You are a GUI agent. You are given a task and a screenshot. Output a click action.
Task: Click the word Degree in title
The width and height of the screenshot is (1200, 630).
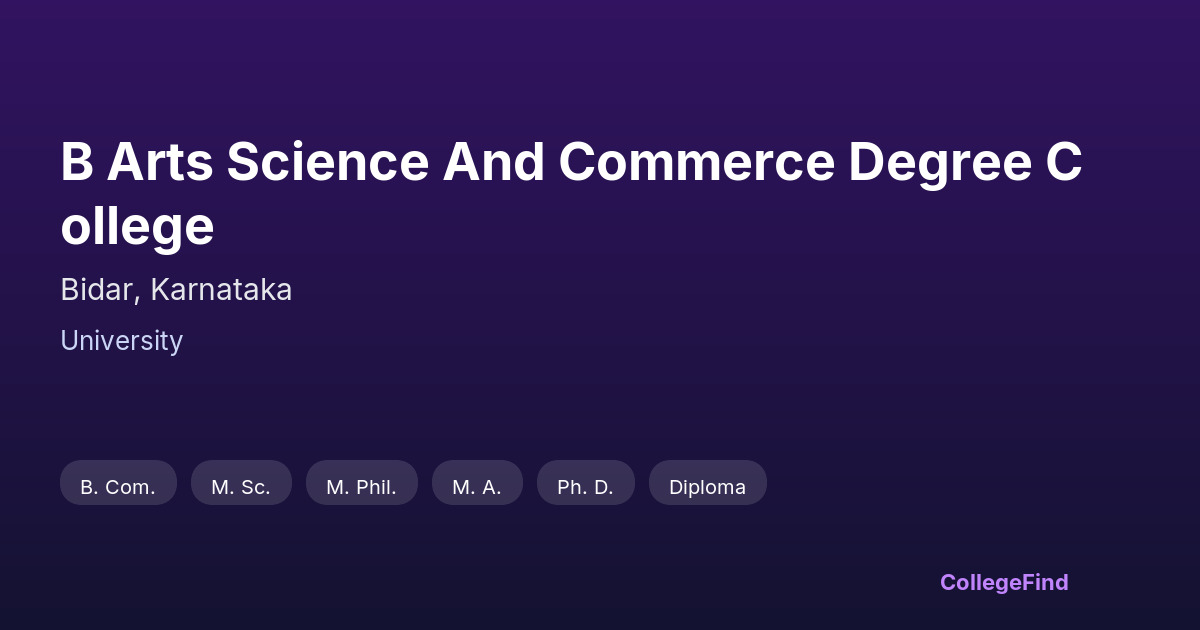coord(939,162)
